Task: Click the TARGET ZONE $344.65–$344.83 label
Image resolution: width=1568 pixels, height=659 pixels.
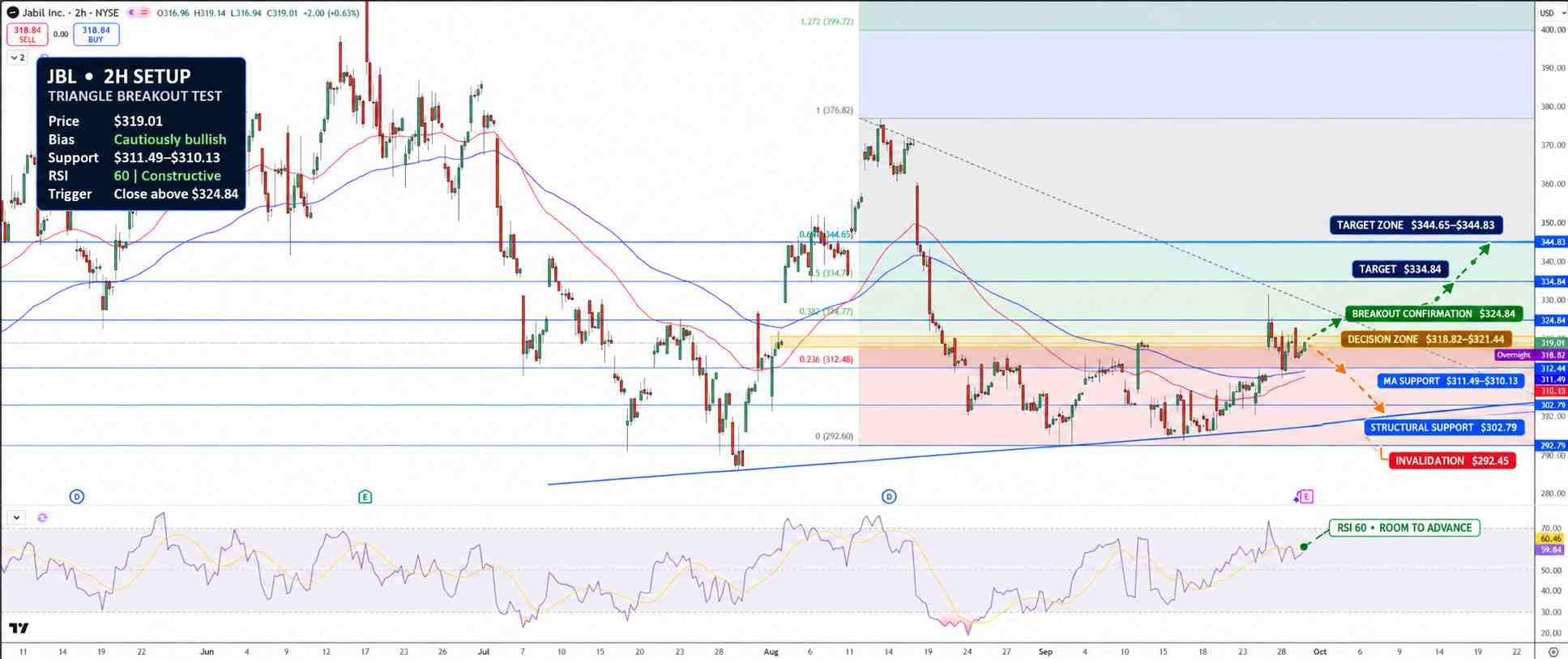Action: (x=1416, y=225)
